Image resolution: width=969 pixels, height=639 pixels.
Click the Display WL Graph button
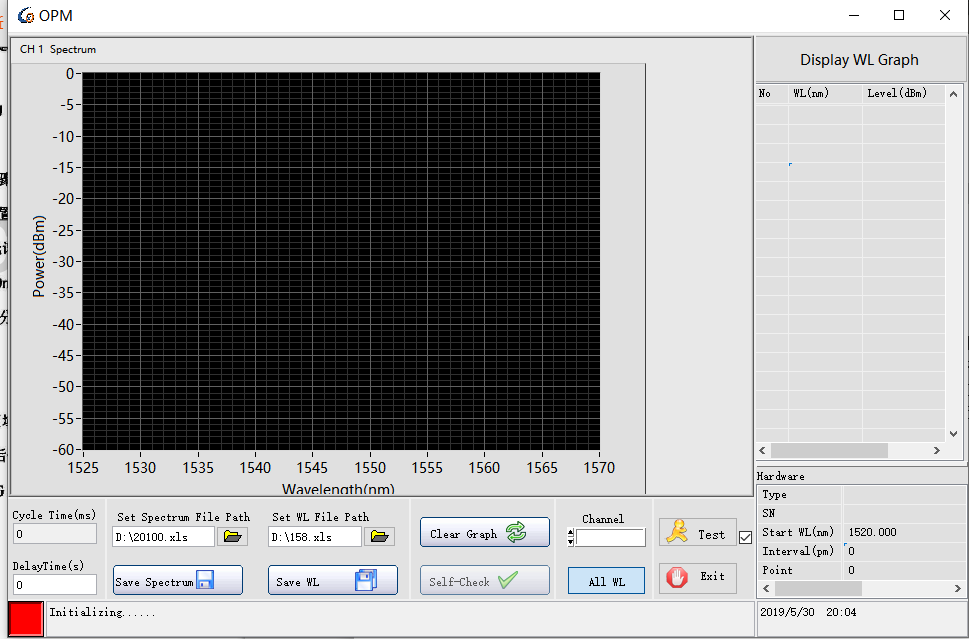[858, 60]
